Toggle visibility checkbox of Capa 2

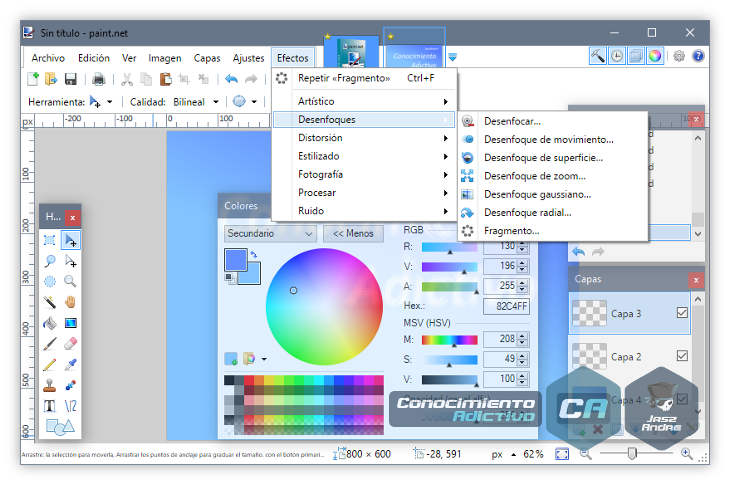pos(682,356)
